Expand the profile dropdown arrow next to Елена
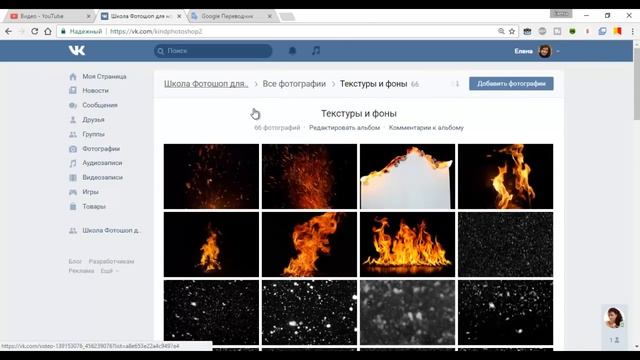This screenshot has width=640, height=360. coord(558,51)
